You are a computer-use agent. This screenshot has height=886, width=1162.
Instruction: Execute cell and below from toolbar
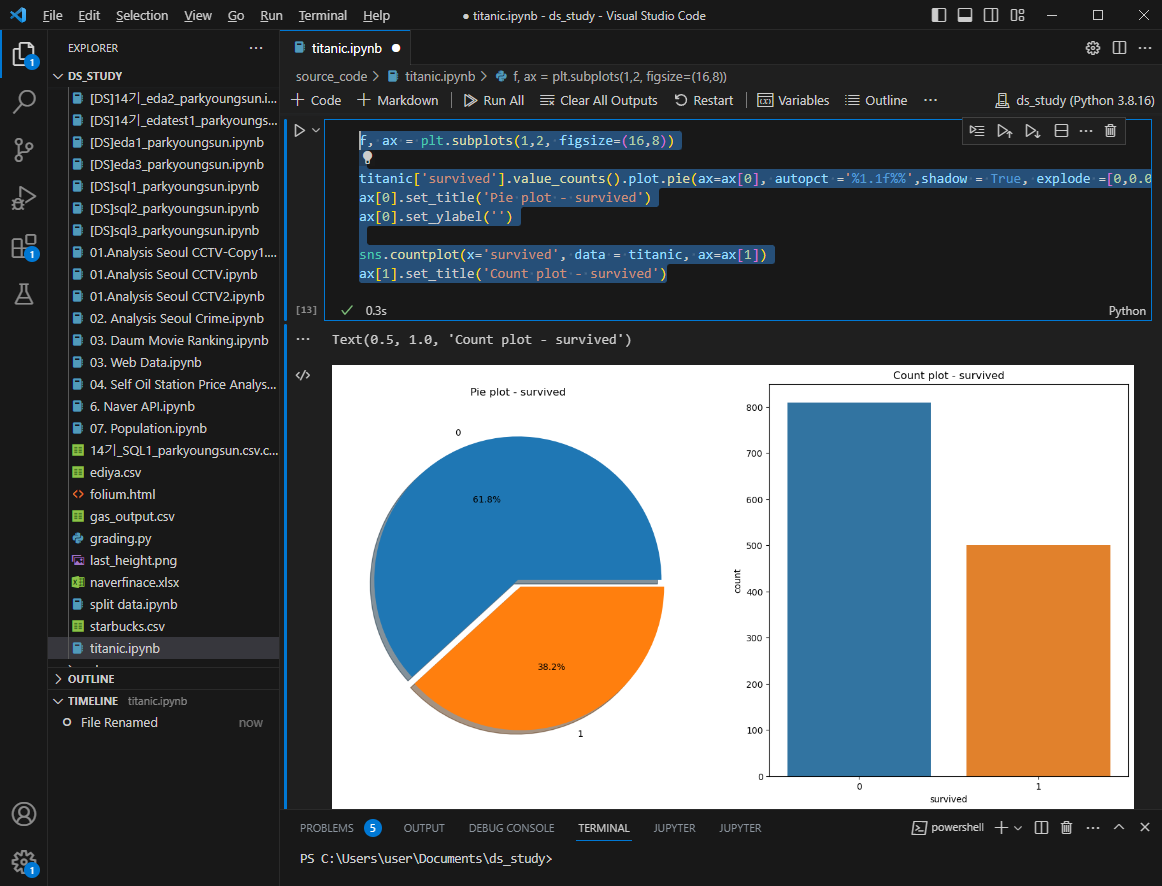[1032, 131]
